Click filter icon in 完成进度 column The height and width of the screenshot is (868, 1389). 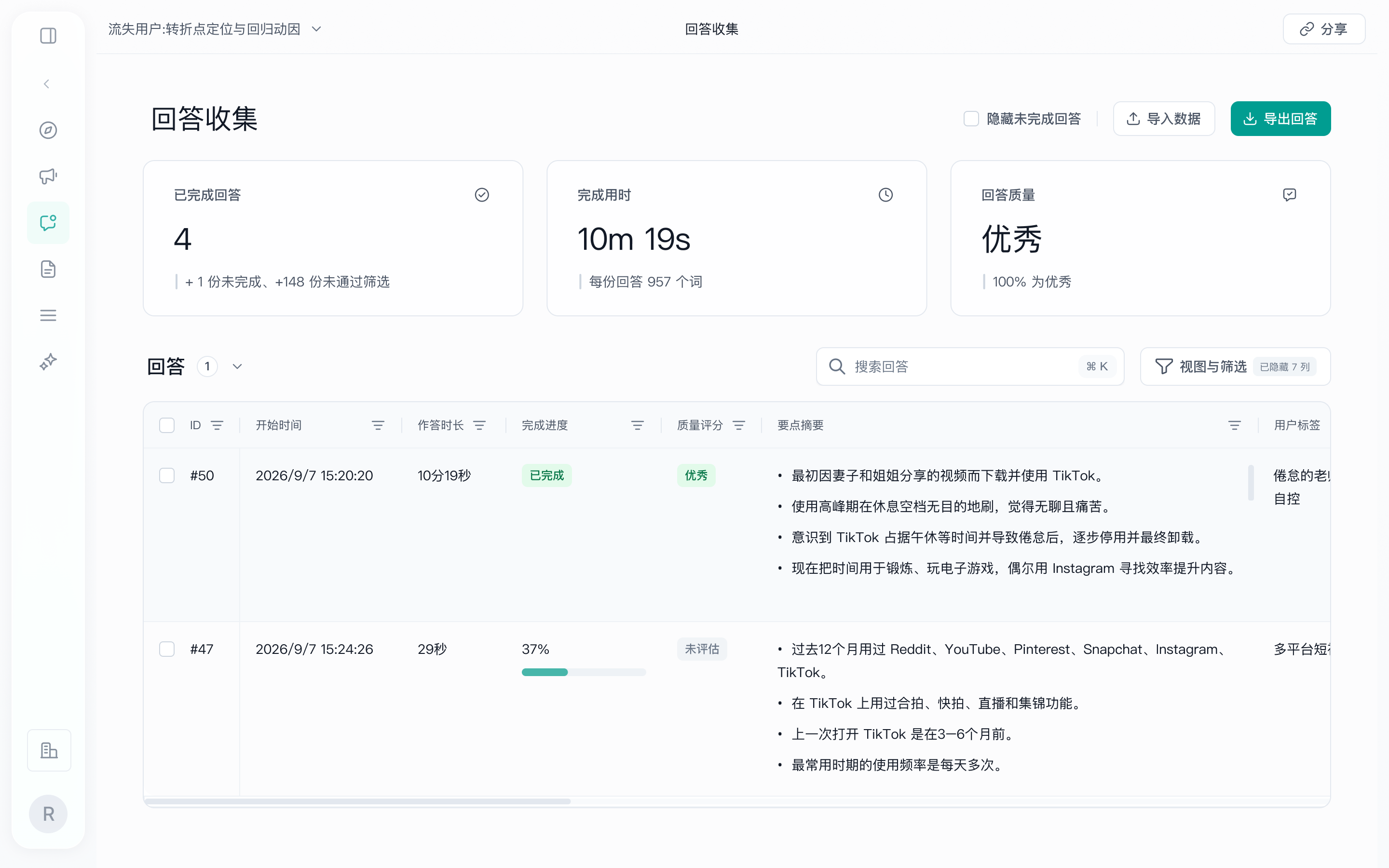tap(637, 425)
